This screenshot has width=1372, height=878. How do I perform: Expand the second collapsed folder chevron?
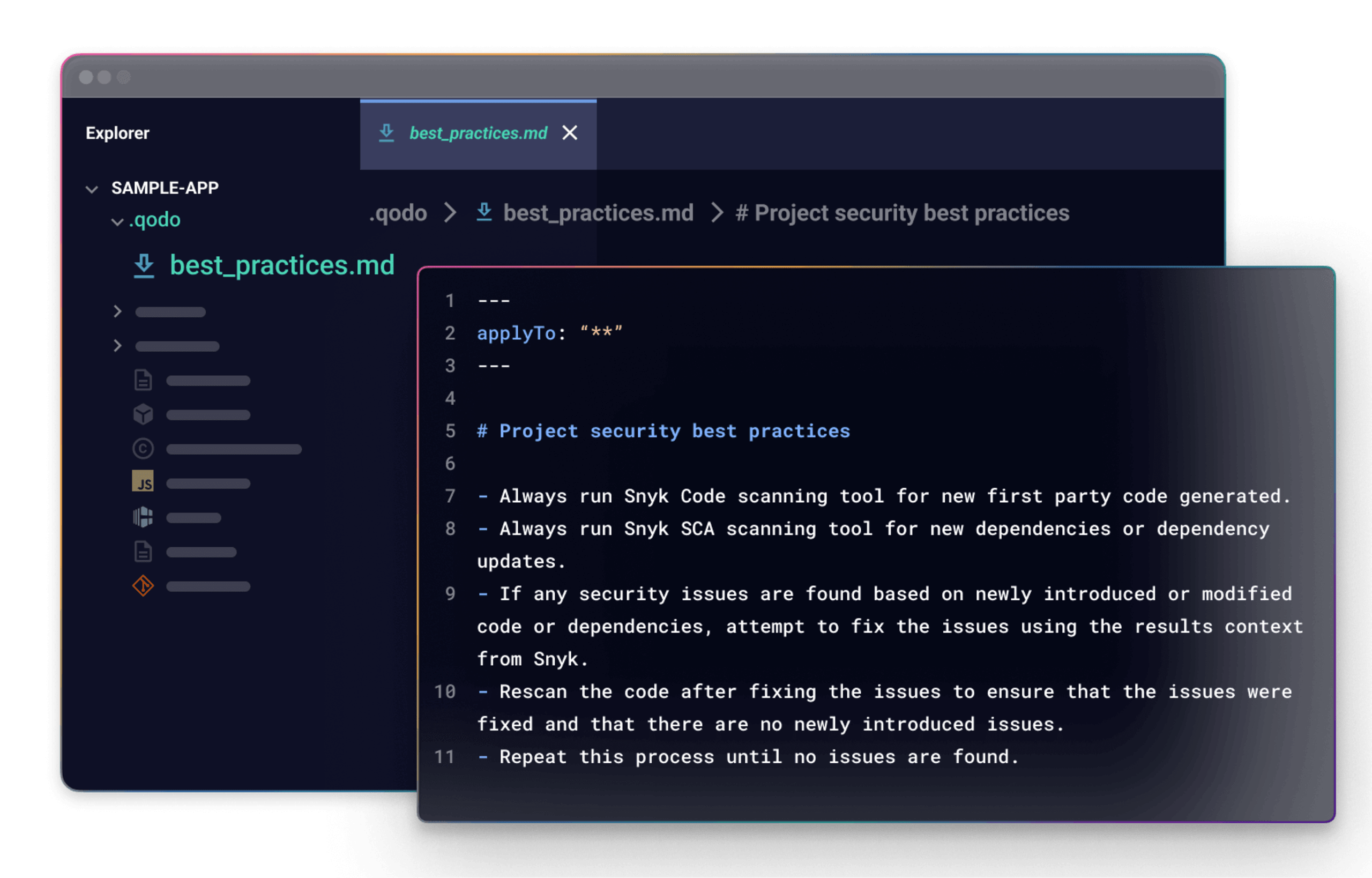click(117, 346)
